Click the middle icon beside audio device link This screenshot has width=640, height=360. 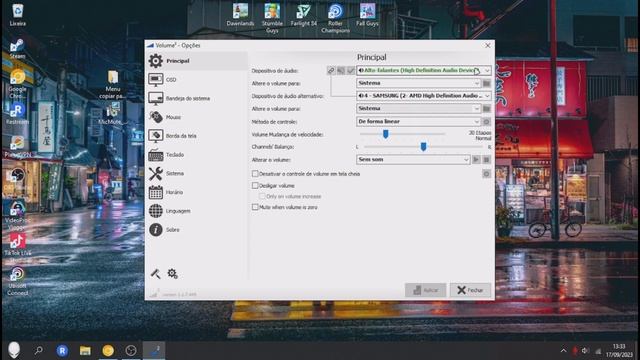coord(341,71)
